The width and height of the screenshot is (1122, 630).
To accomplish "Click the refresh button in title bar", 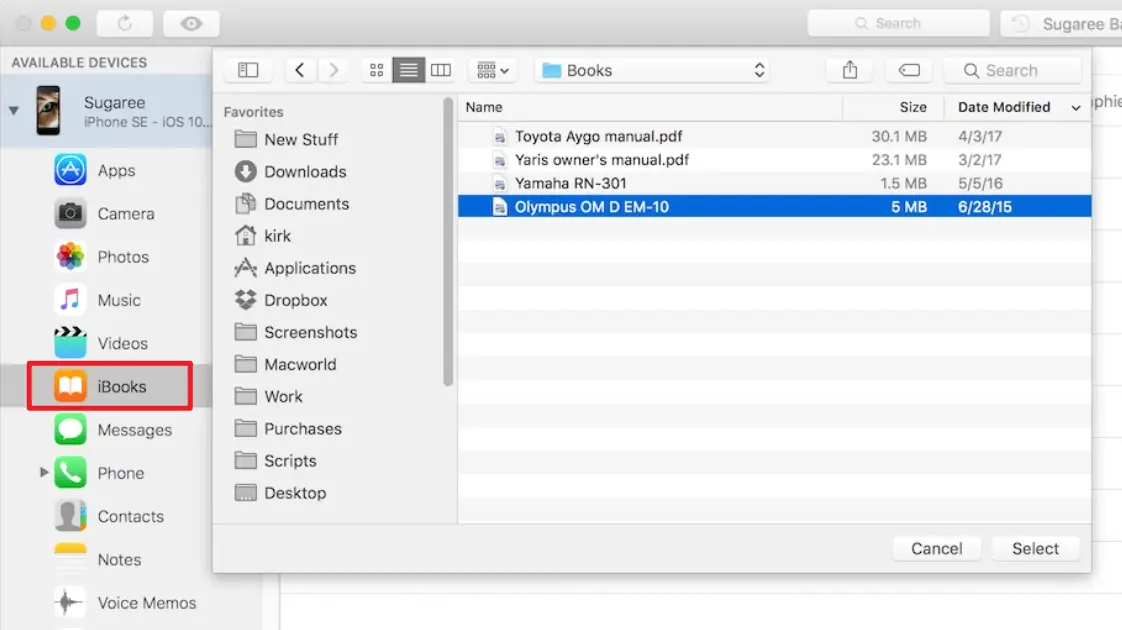I will click(125, 24).
